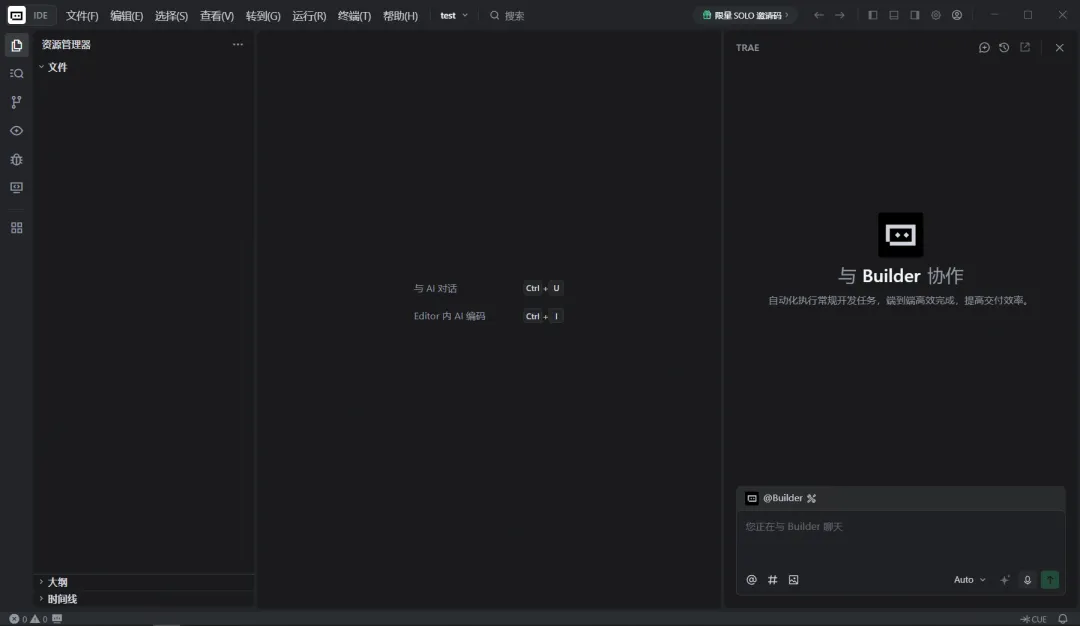Insert an @ mention in chat
The width and height of the screenshot is (1080, 626).
(751, 580)
